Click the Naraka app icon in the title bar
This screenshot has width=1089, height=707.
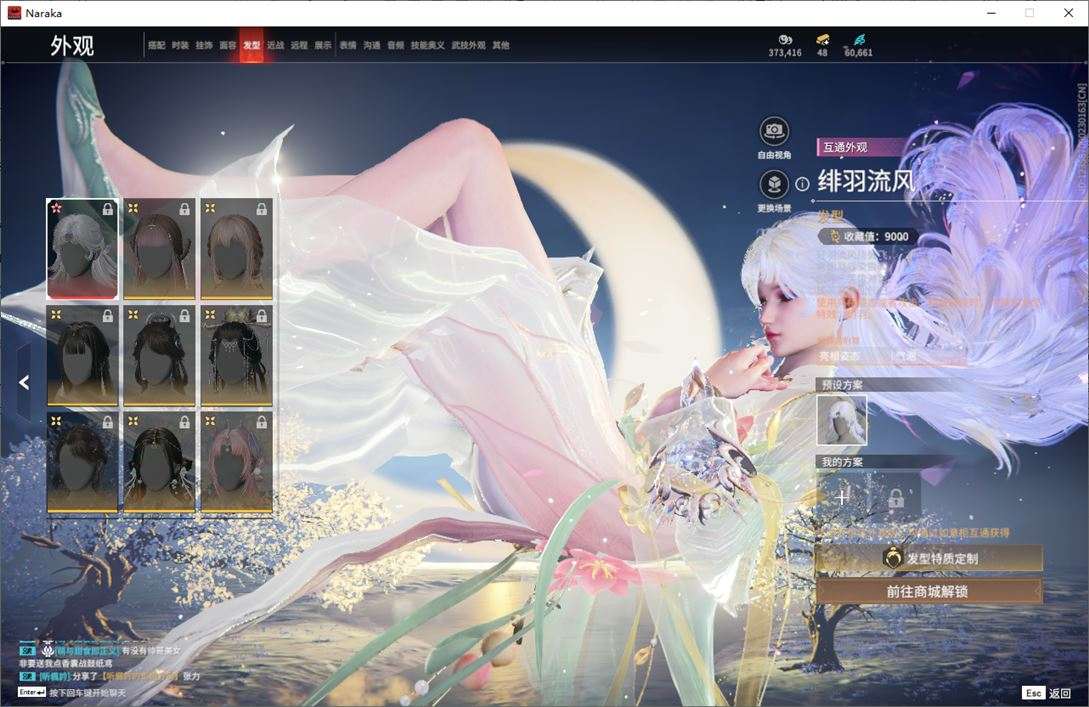coord(14,13)
